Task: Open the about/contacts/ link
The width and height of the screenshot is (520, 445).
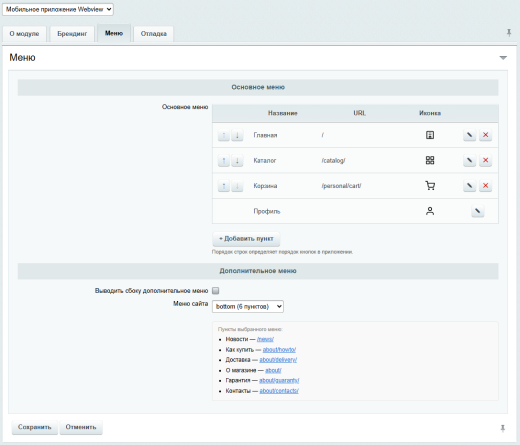Action: pos(279,391)
